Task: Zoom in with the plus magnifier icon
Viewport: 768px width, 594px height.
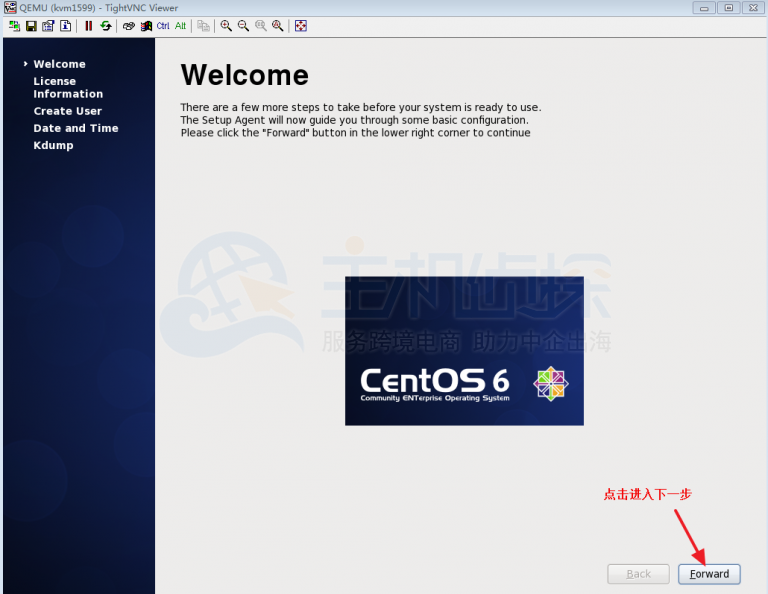Action: tap(226, 26)
